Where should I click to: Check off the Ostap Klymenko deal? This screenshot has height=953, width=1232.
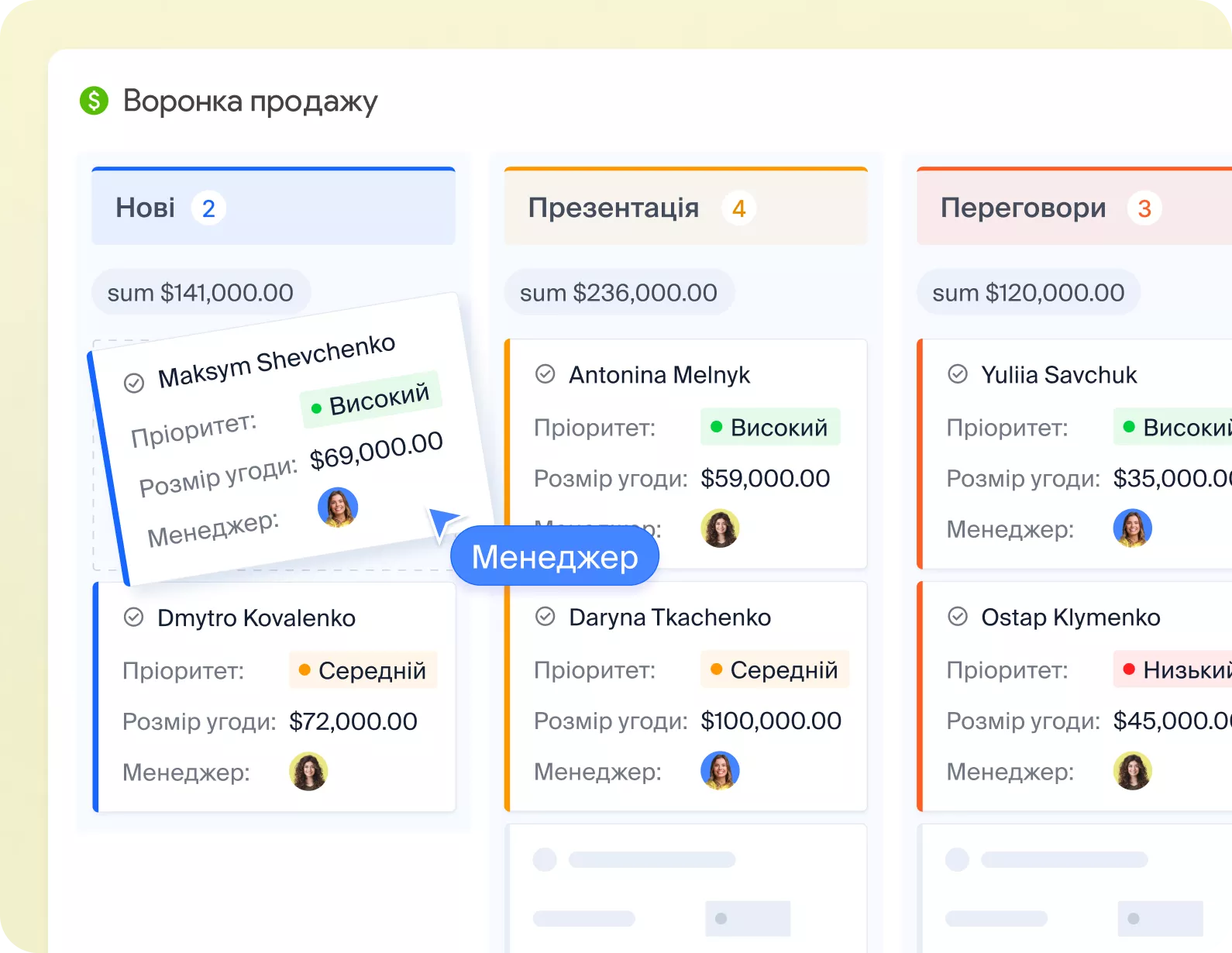pos(958,617)
